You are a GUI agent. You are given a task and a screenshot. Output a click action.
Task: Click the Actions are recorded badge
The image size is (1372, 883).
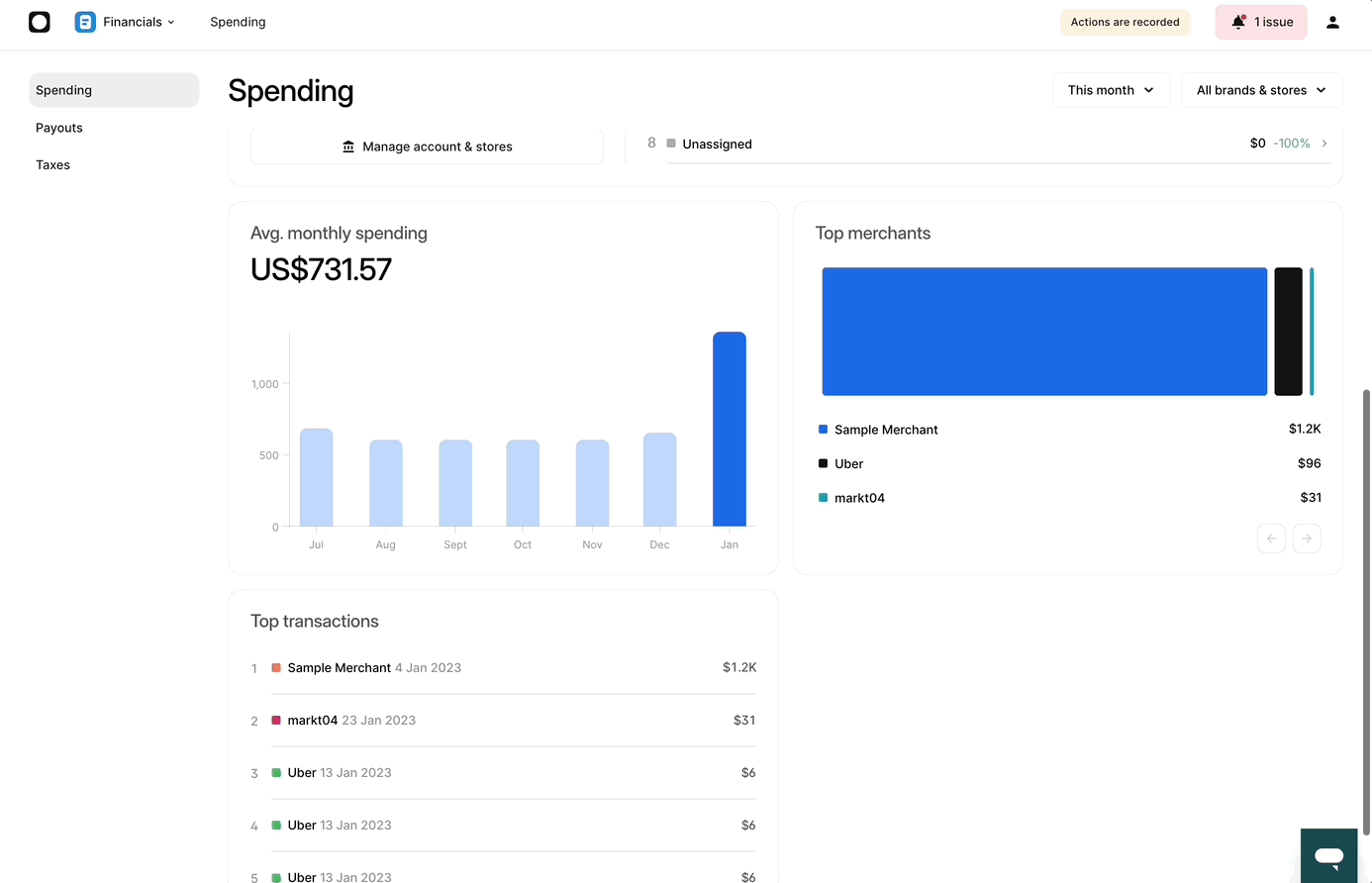1125,22
